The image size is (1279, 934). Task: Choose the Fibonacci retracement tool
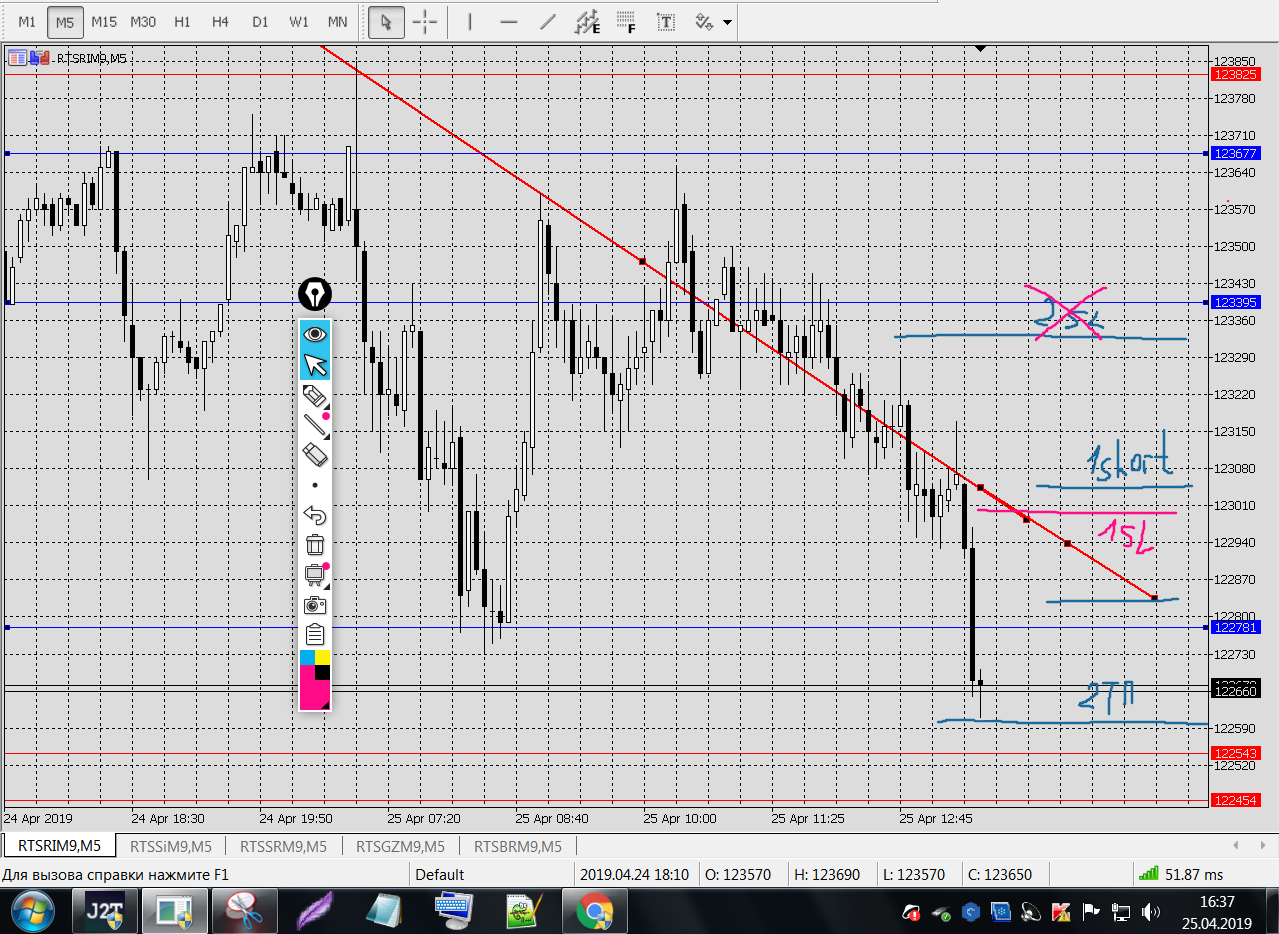click(627, 21)
